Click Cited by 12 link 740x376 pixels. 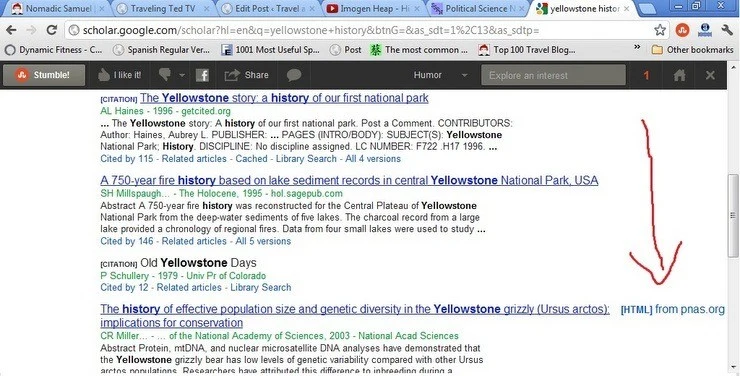[124, 287]
